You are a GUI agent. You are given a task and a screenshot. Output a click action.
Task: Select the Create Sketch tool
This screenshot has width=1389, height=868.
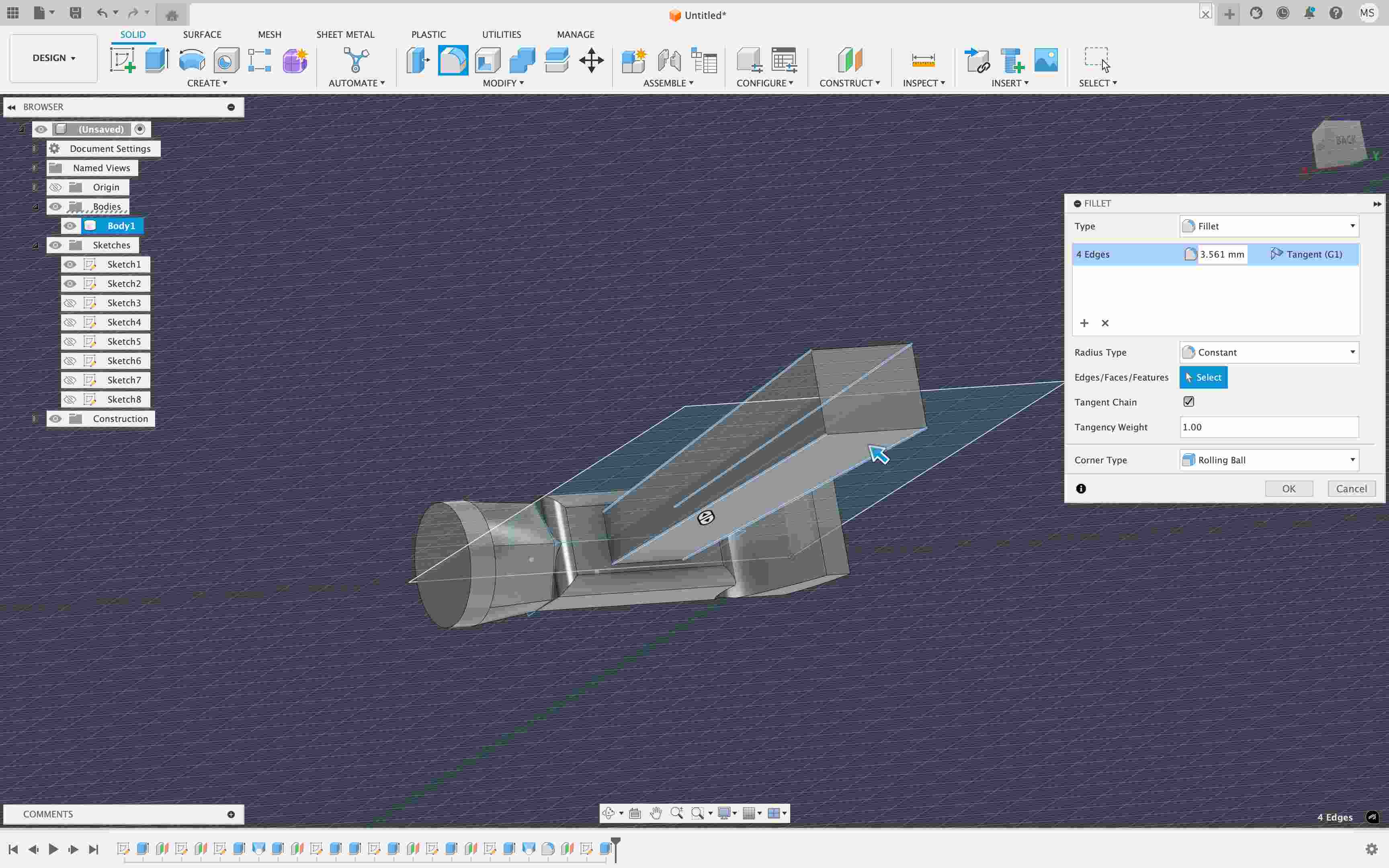click(123, 60)
